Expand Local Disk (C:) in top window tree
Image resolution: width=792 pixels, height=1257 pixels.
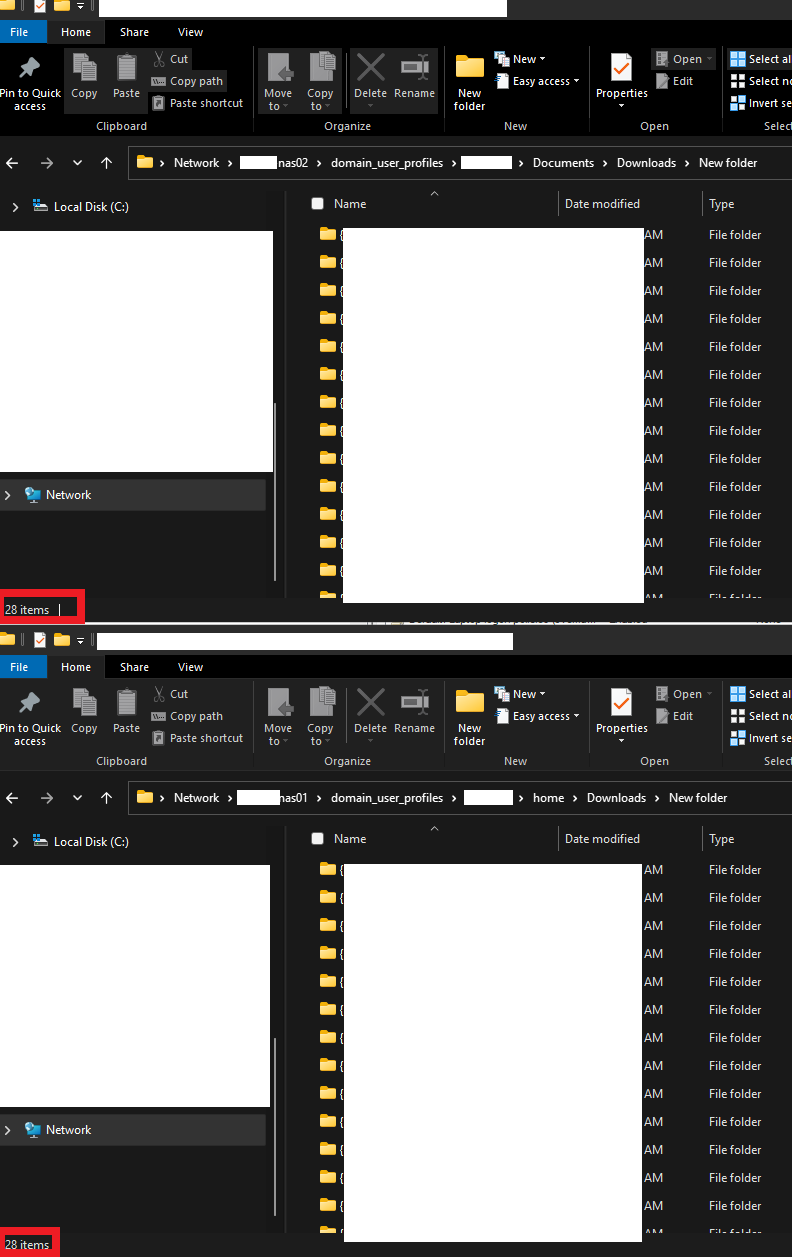point(15,207)
